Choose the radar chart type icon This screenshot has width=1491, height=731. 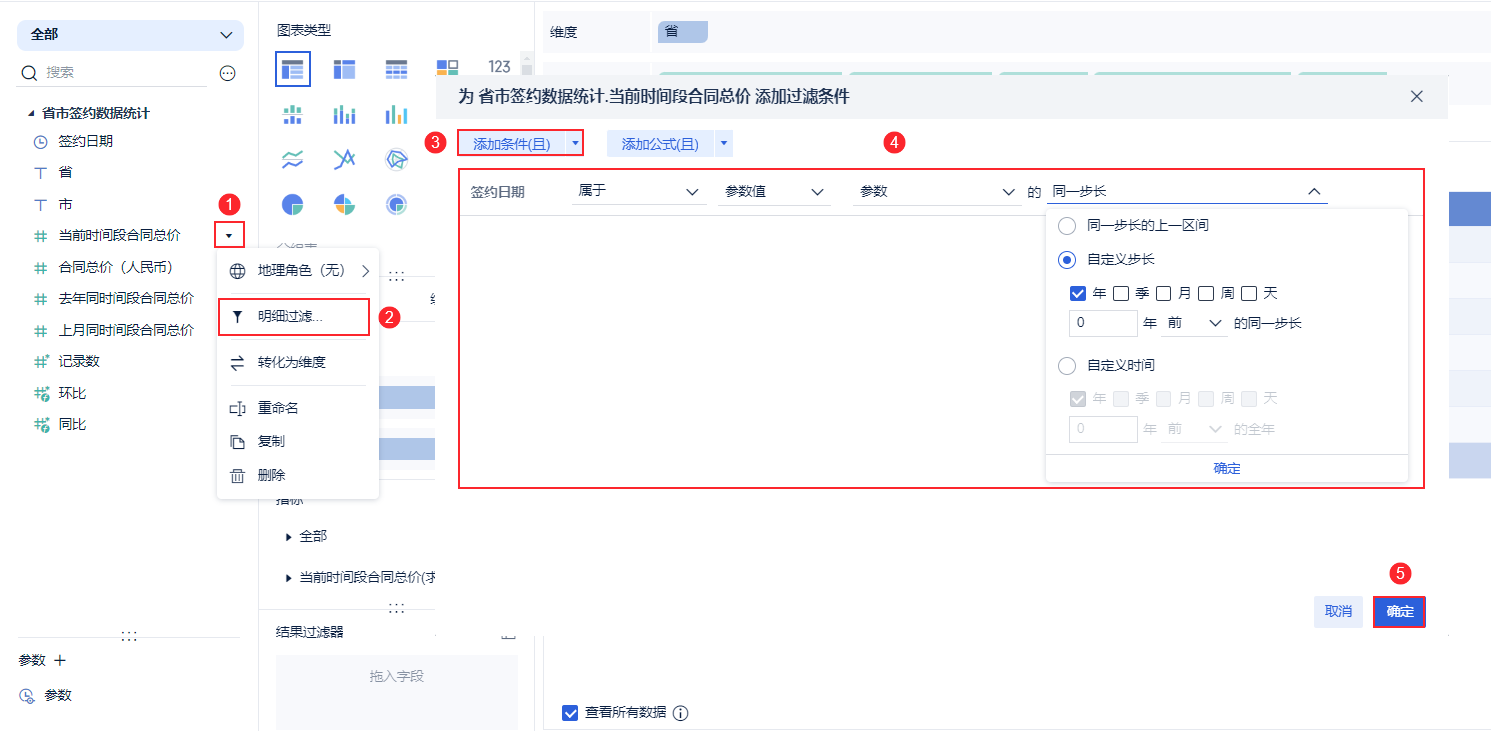pos(397,159)
